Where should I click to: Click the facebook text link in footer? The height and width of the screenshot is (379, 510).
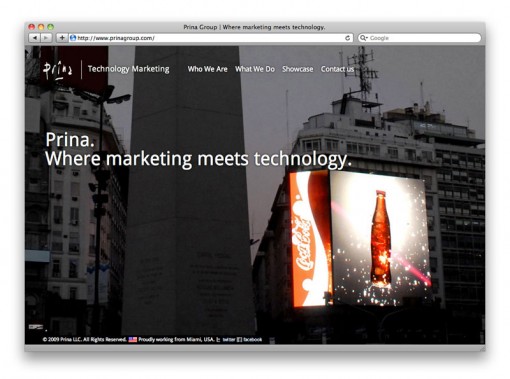click(x=252, y=340)
